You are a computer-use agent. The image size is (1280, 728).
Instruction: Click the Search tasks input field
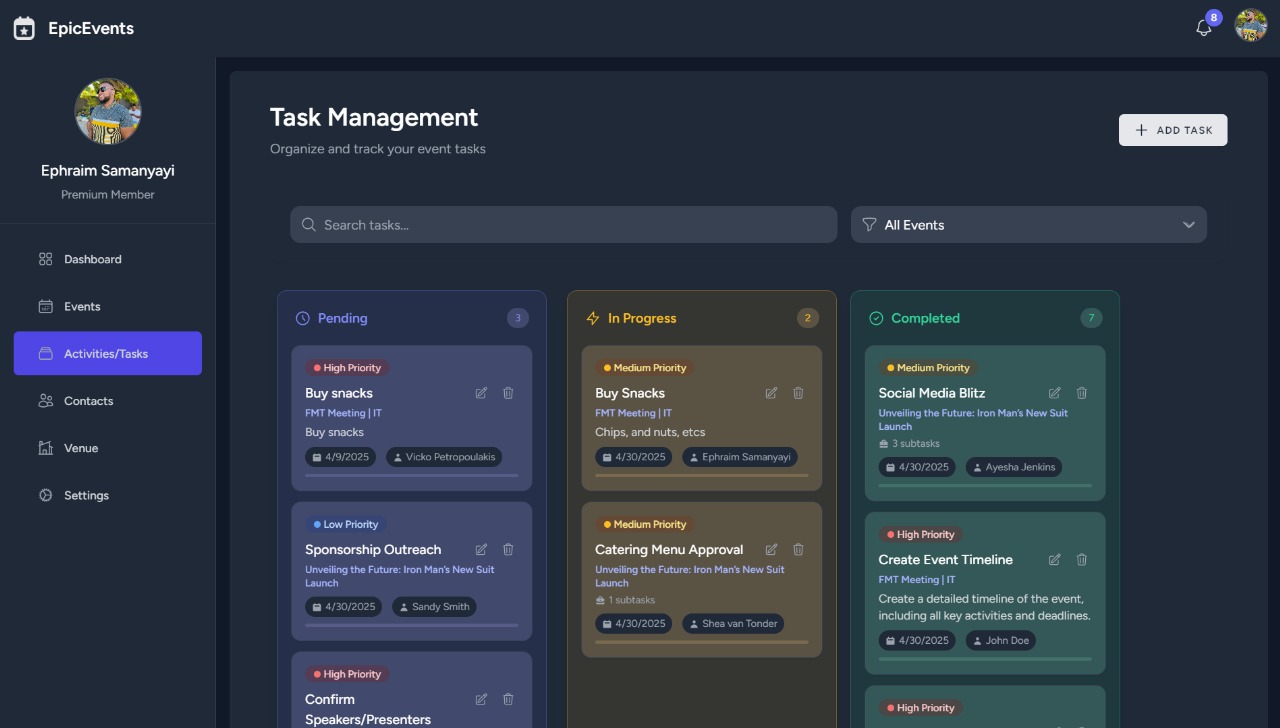pyautogui.click(x=562, y=224)
